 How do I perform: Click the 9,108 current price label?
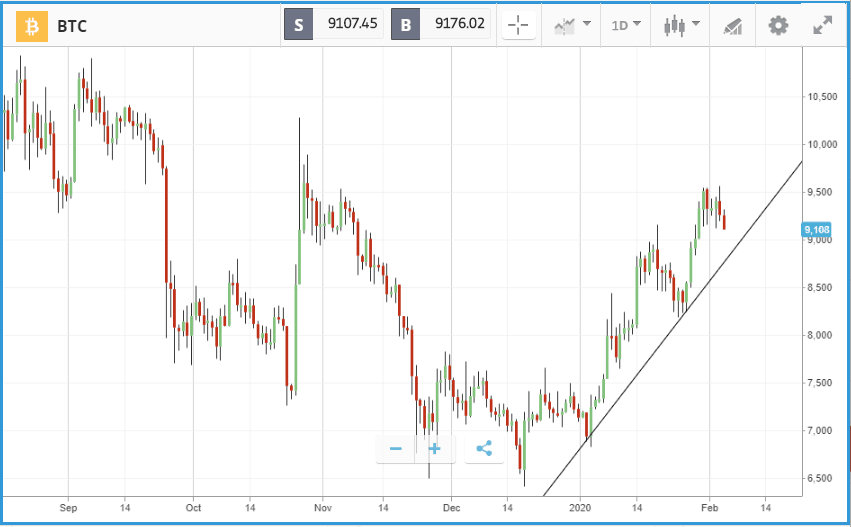816,230
